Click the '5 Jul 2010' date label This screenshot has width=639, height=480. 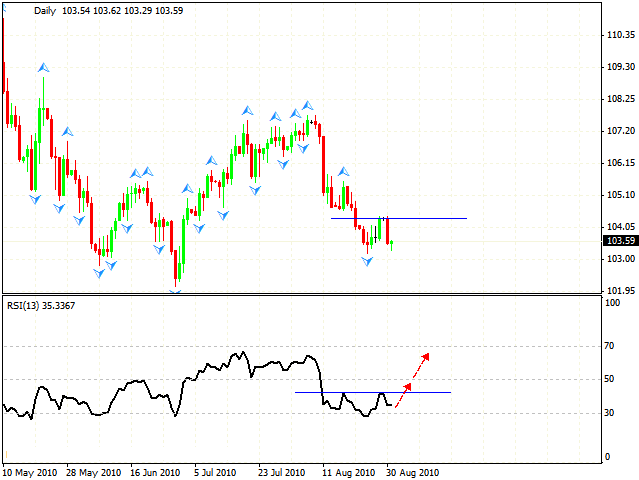(x=215, y=473)
